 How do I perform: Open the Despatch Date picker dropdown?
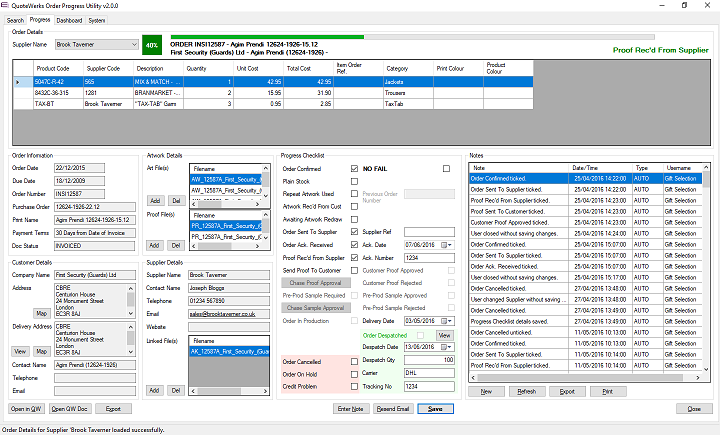[448, 346]
